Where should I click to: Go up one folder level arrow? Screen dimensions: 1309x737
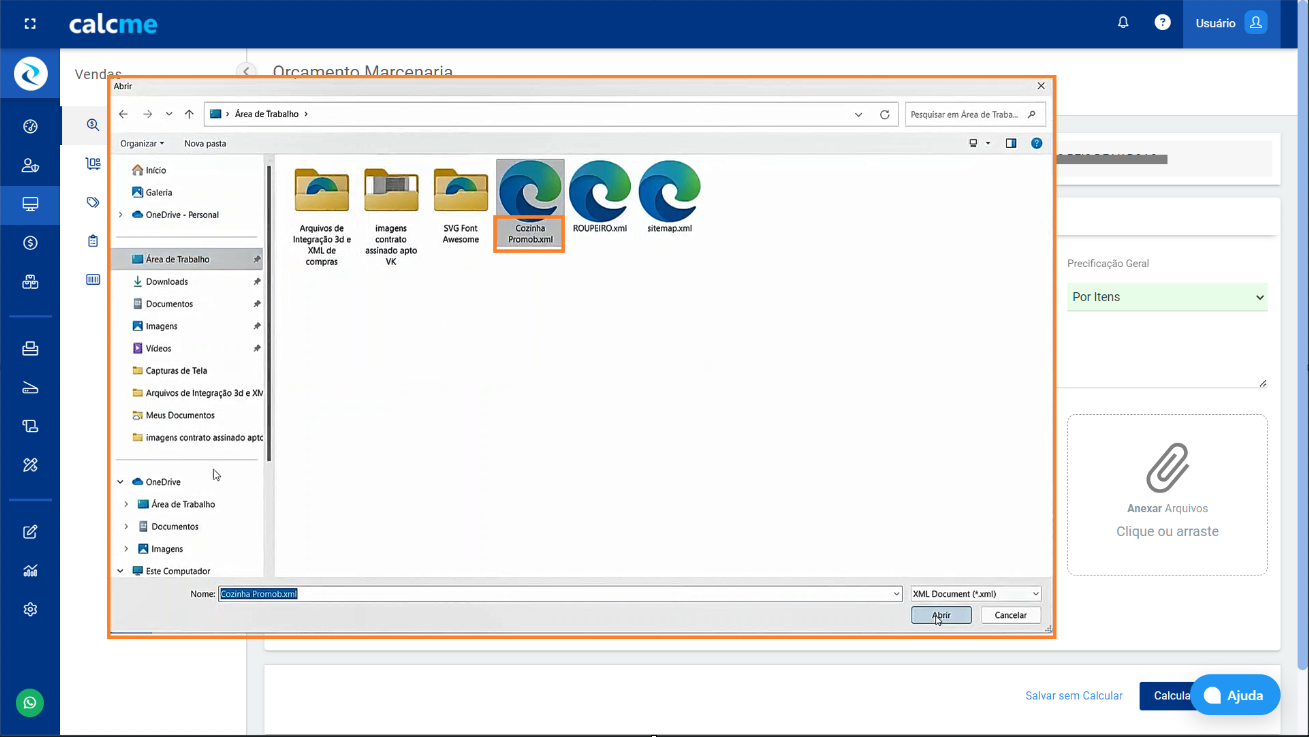(189, 115)
